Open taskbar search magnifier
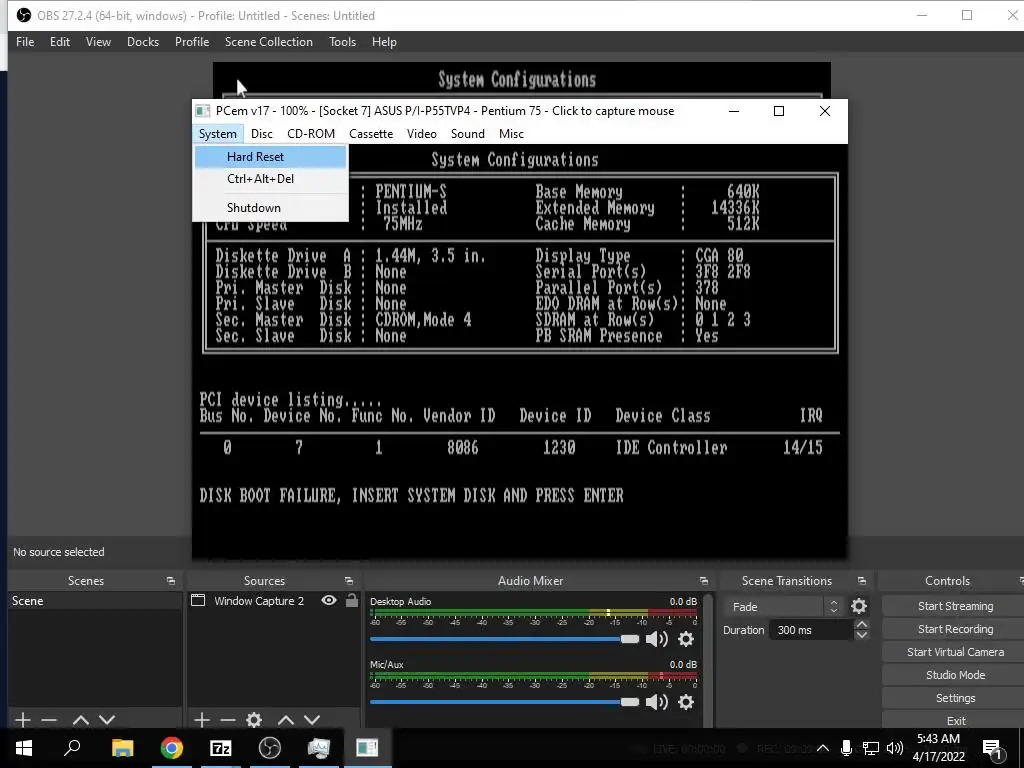 [72, 748]
